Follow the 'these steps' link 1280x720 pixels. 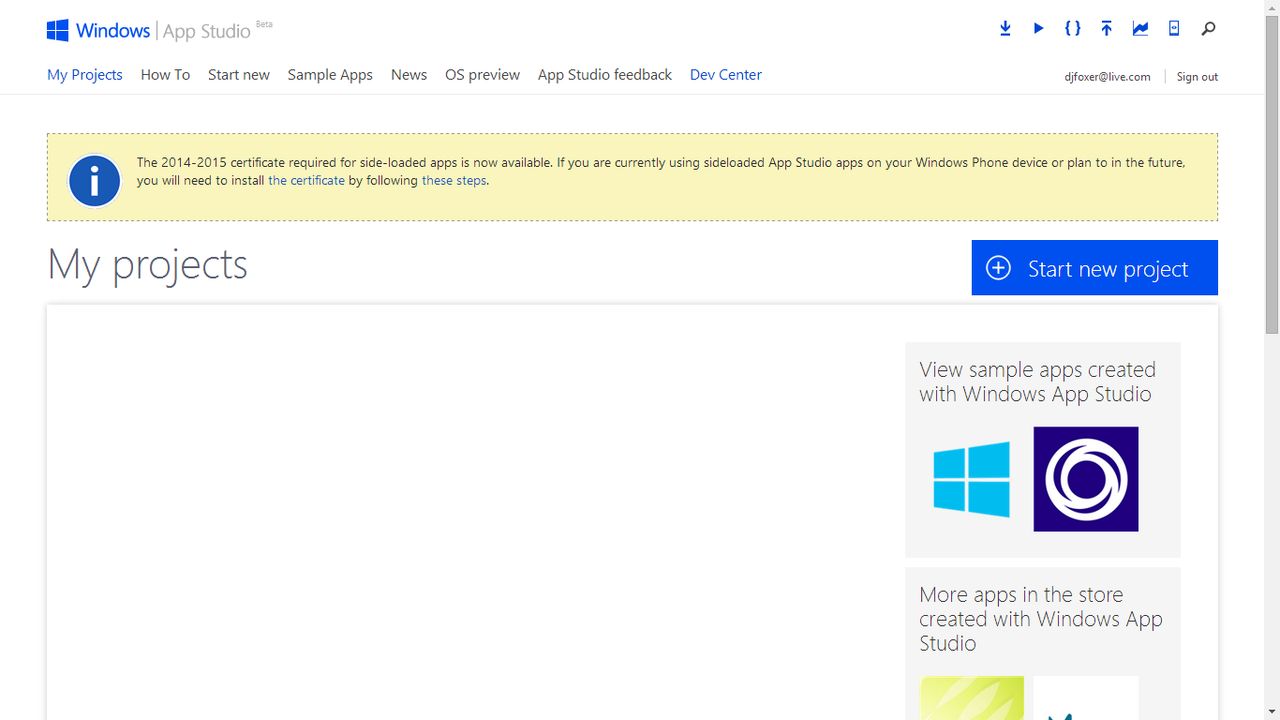click(x=454, y=181)
